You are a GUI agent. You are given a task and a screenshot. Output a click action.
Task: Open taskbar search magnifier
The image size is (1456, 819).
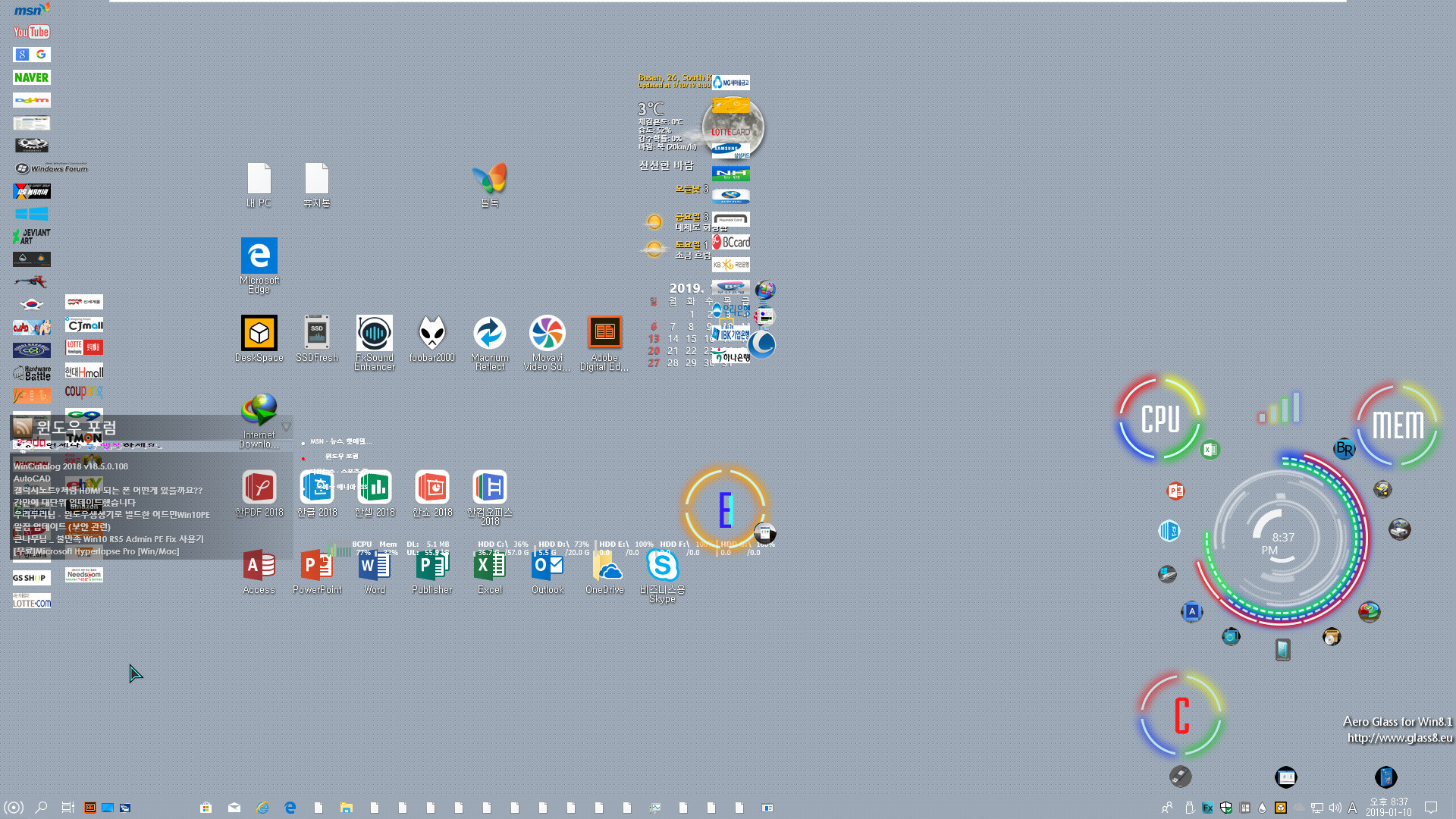point(41,808)
